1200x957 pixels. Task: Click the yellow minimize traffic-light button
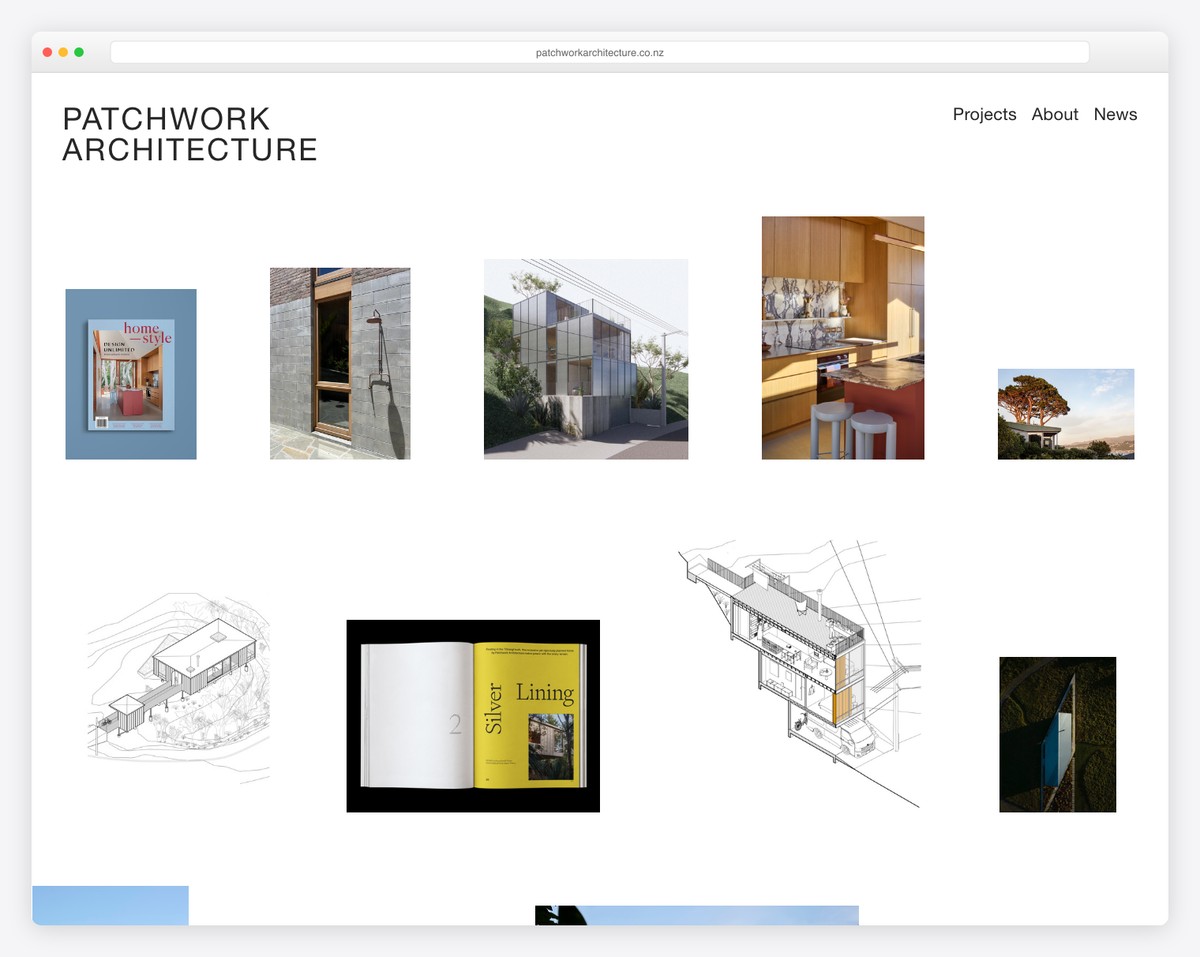(62, 51)
